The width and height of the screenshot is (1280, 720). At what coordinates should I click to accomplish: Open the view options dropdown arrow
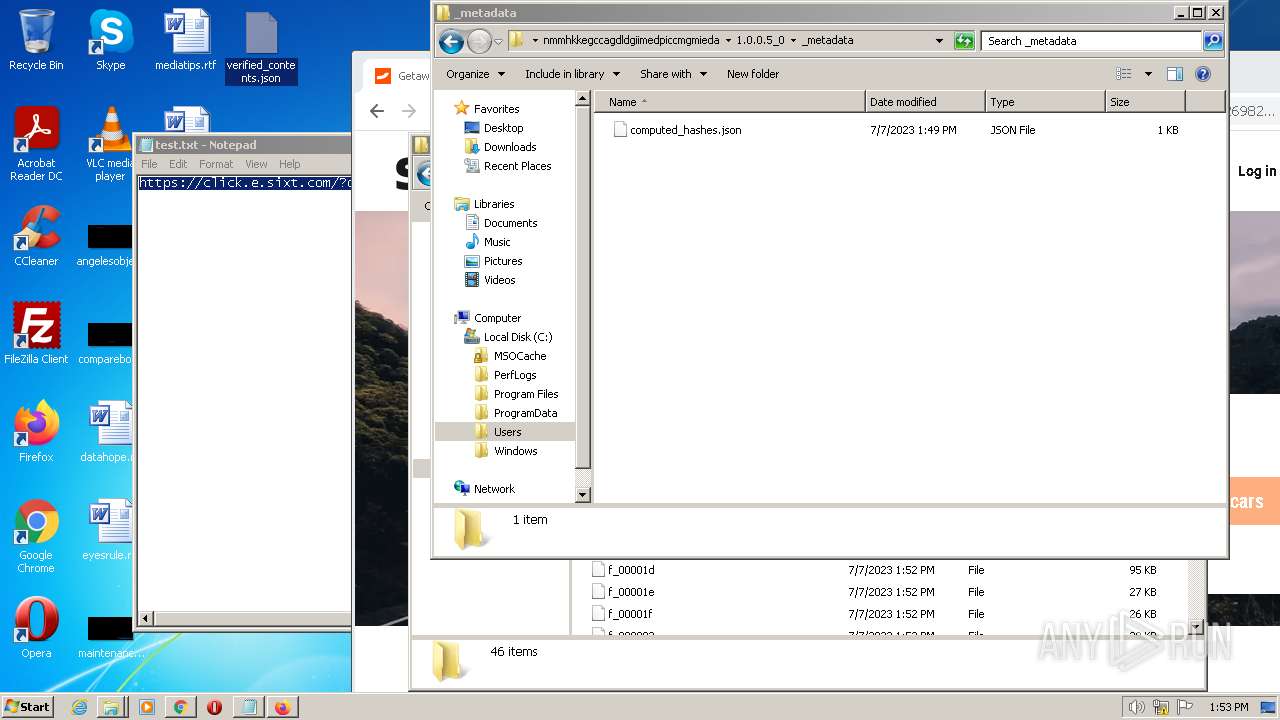[1148, 74]
